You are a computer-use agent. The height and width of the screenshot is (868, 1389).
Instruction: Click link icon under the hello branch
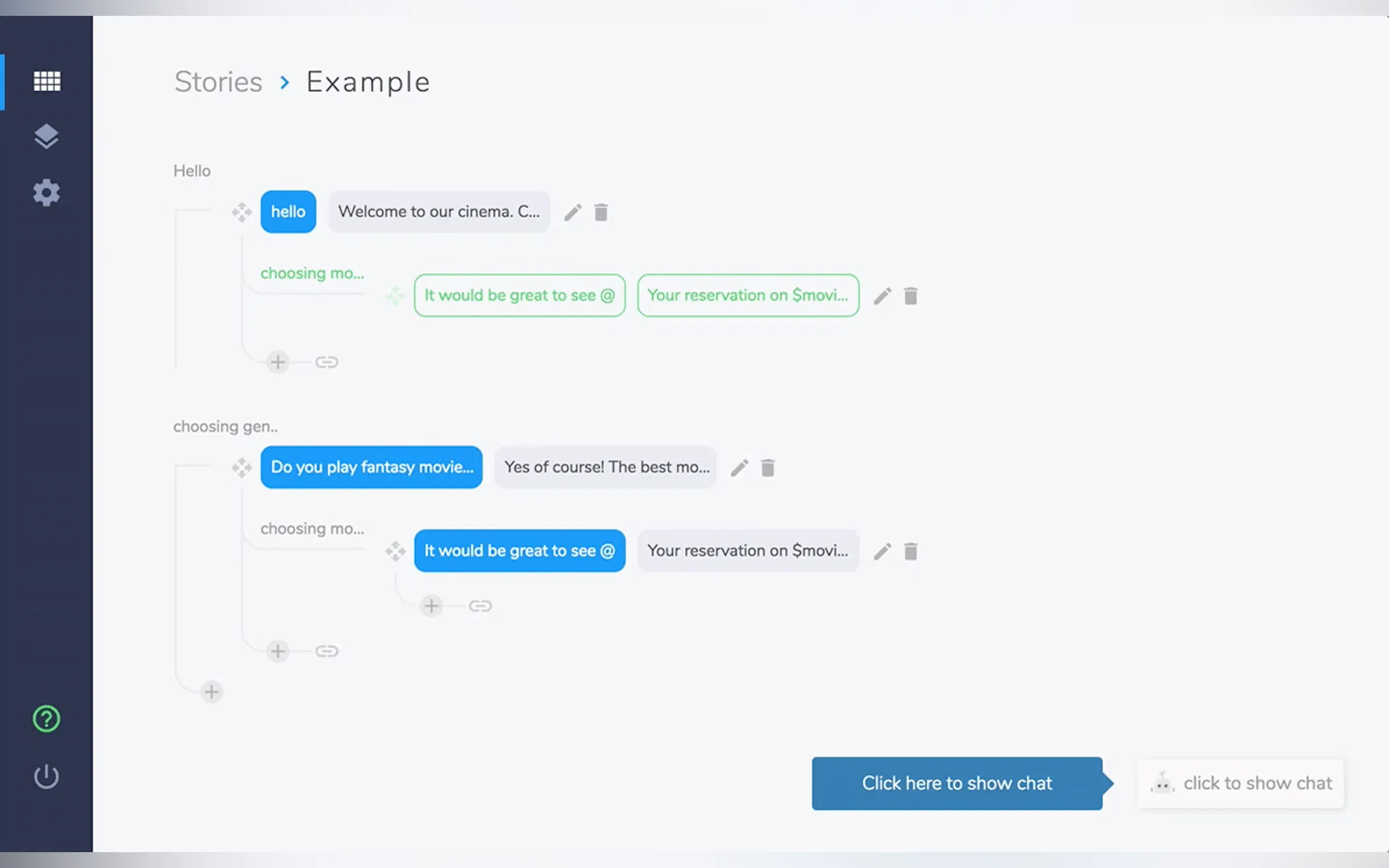[326, 362]
